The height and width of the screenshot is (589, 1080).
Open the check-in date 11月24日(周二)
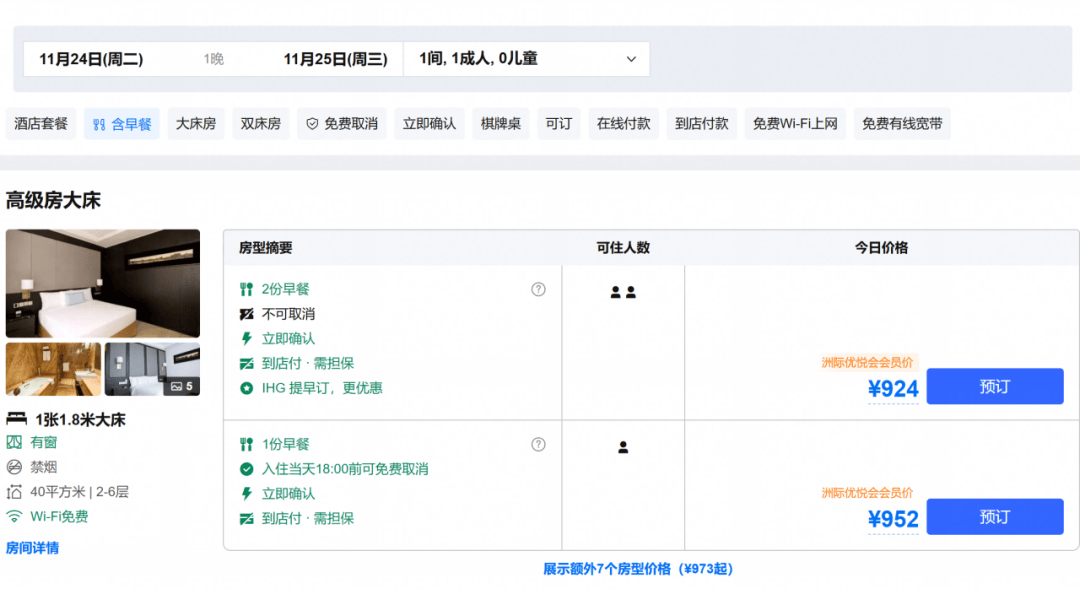point(91,59)
